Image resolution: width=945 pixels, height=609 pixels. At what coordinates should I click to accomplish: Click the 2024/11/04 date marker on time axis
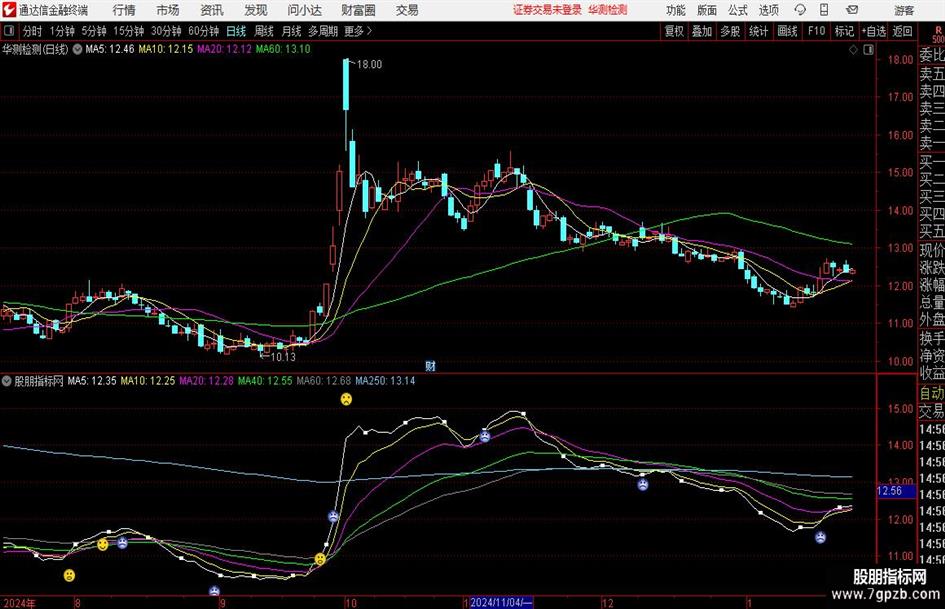point(501,602)
